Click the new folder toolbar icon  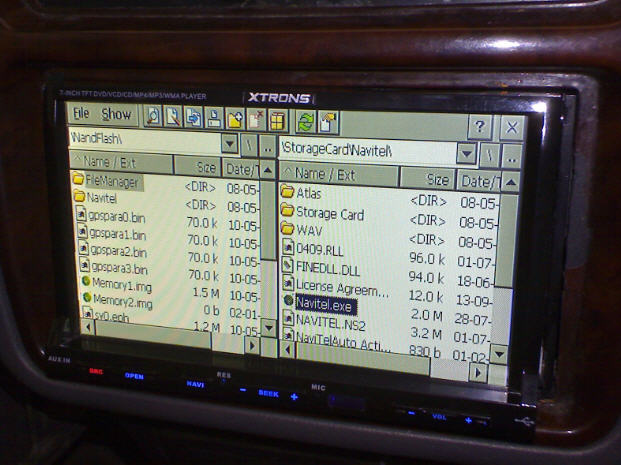pos(235,119)
